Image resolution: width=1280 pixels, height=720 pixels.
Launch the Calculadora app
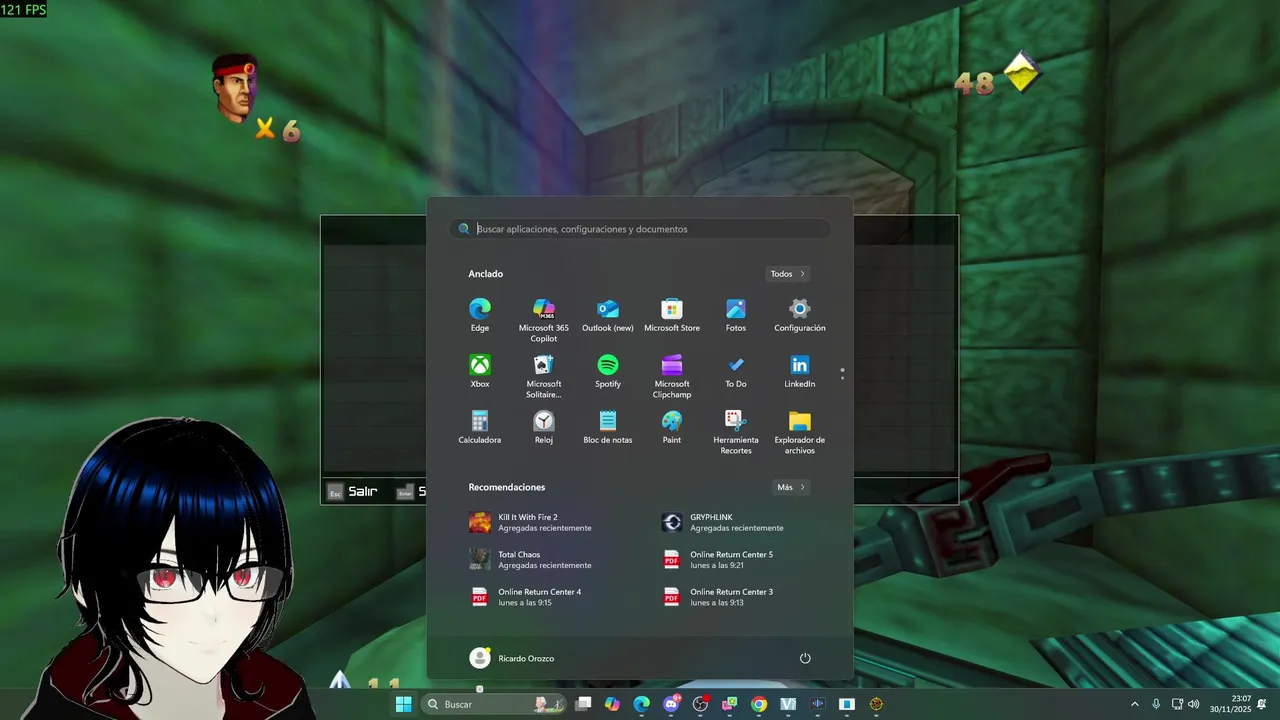click(x=480, y=427)
